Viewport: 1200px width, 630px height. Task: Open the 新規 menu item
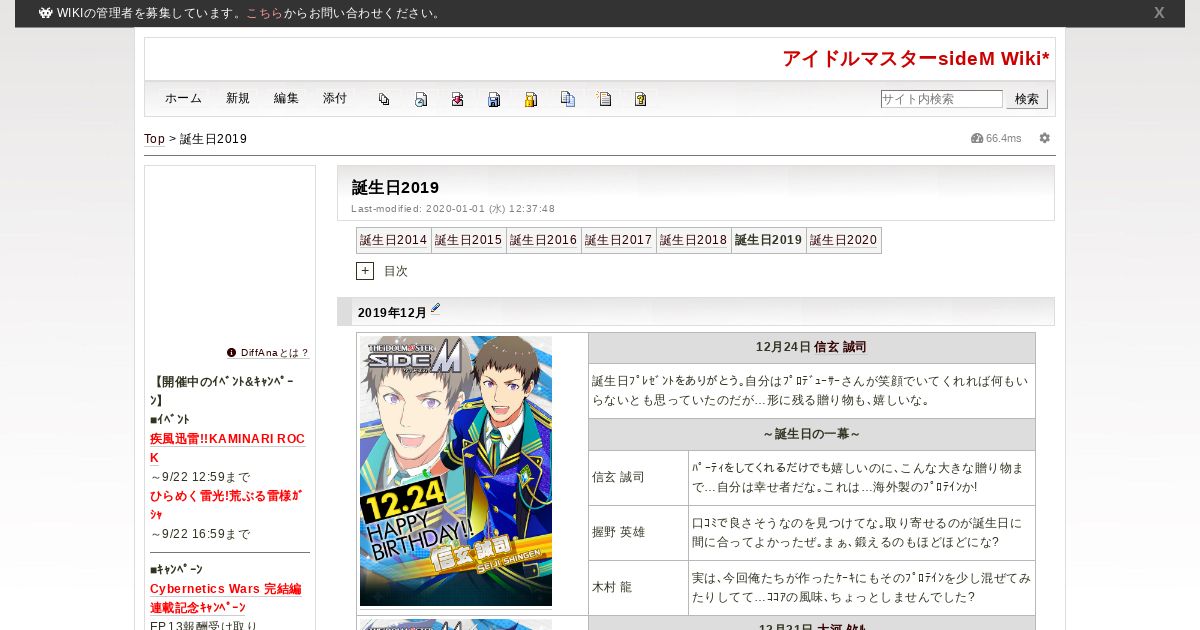[238, 99]
